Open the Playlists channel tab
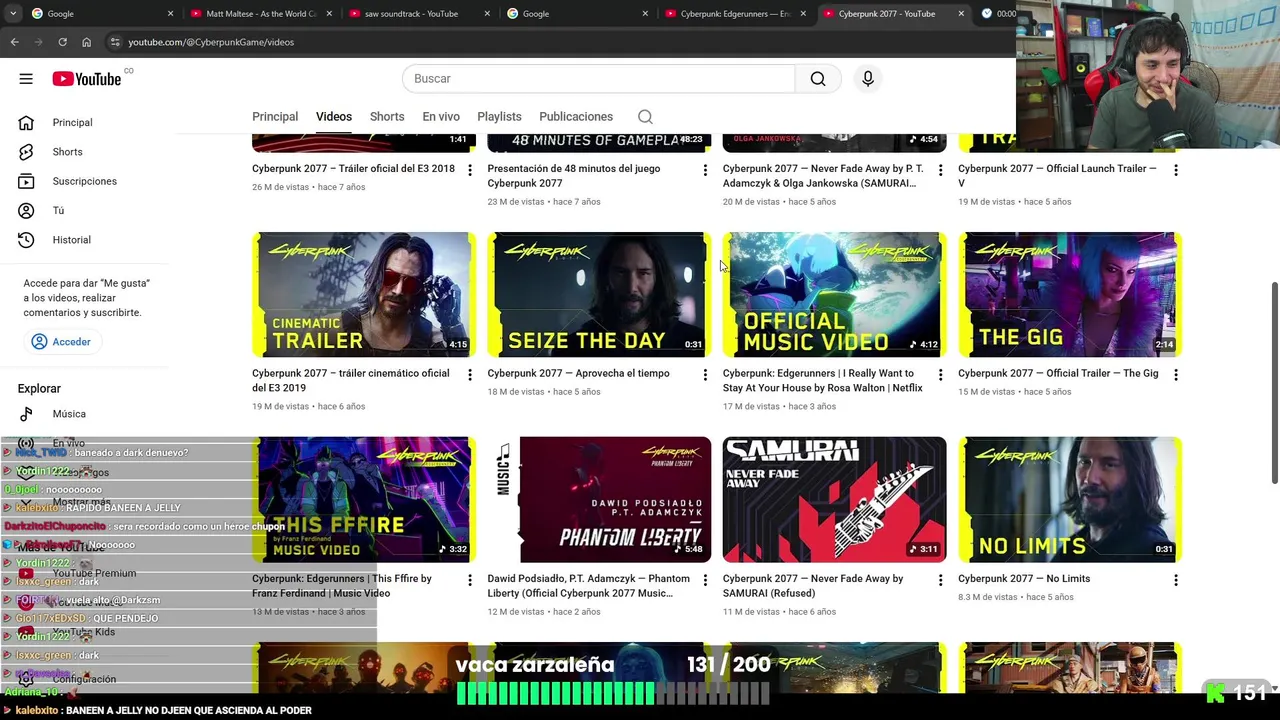The width and height of the screenshot is (1280, 720). tap(499, 117)
